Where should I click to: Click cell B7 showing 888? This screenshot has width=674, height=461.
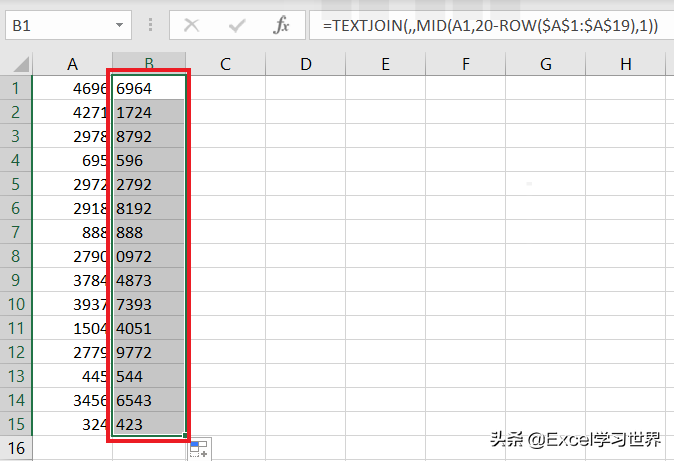149,232
